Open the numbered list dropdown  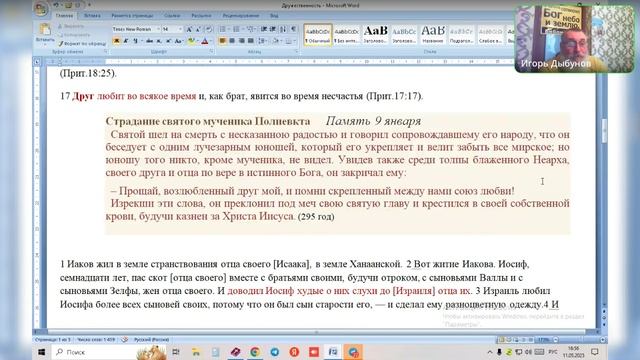point(242,29)
